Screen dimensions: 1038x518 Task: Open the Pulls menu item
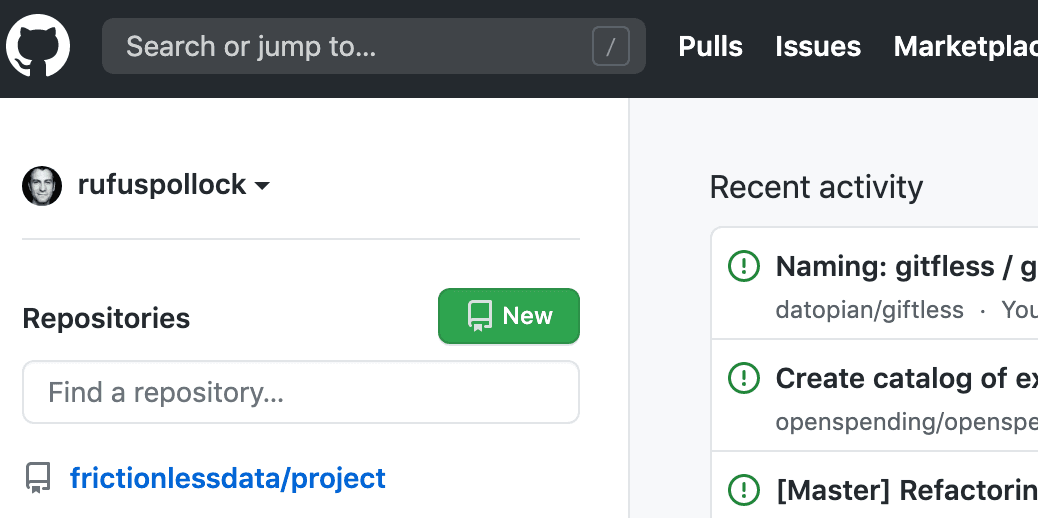pyautogui.click(x=710, y=46)
